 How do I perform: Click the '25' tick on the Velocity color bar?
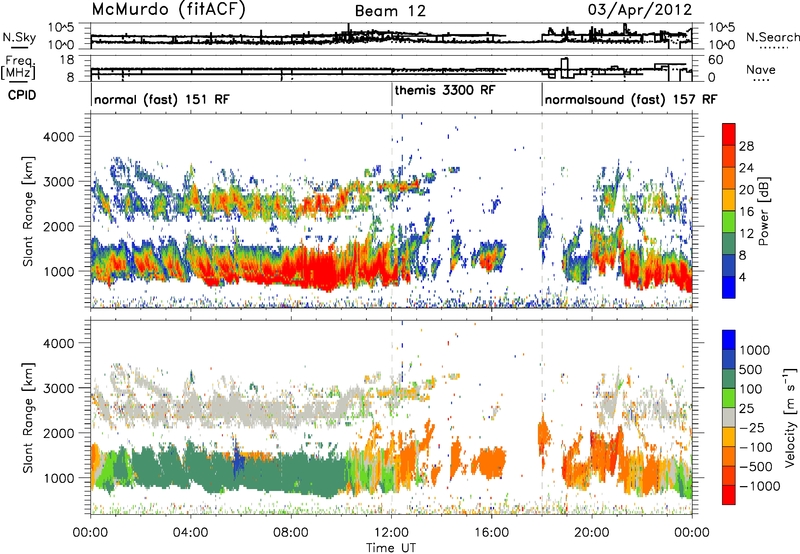point(748,408)
